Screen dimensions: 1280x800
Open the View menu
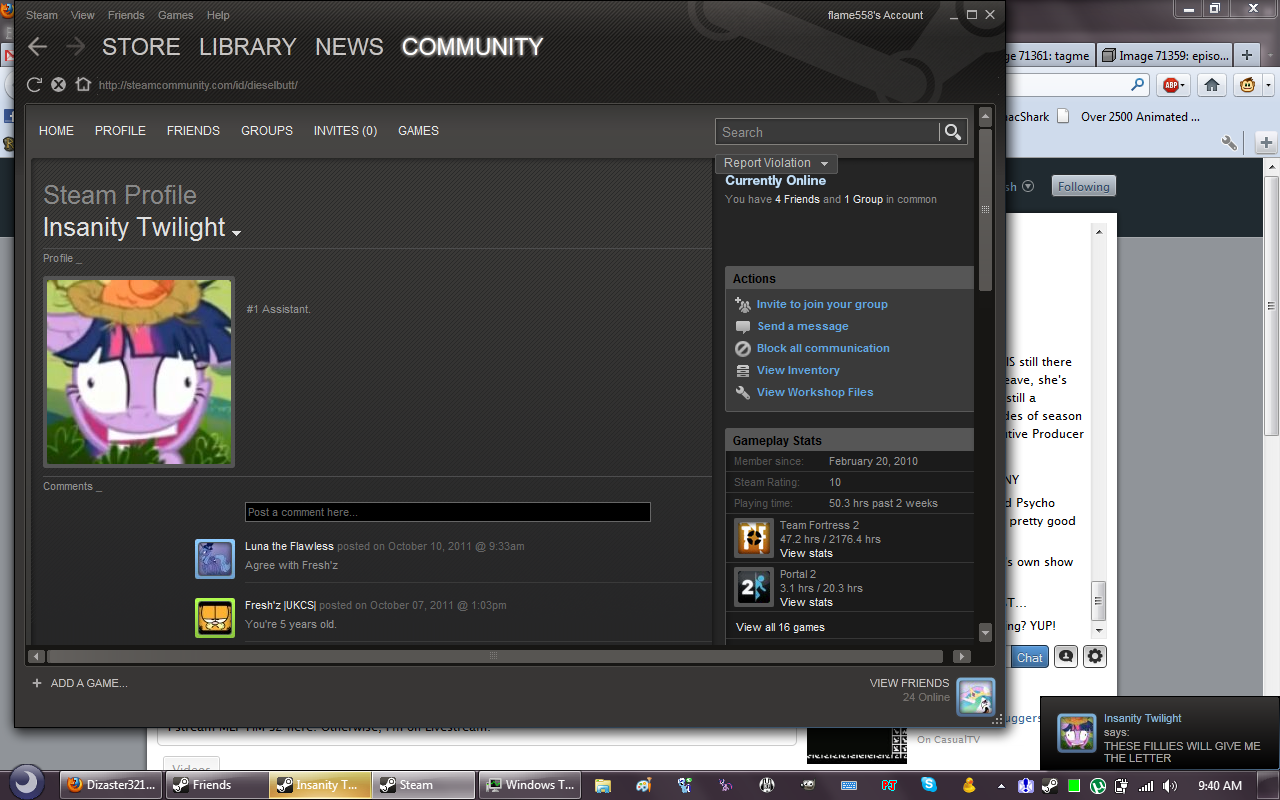click(x=83, y=15)
